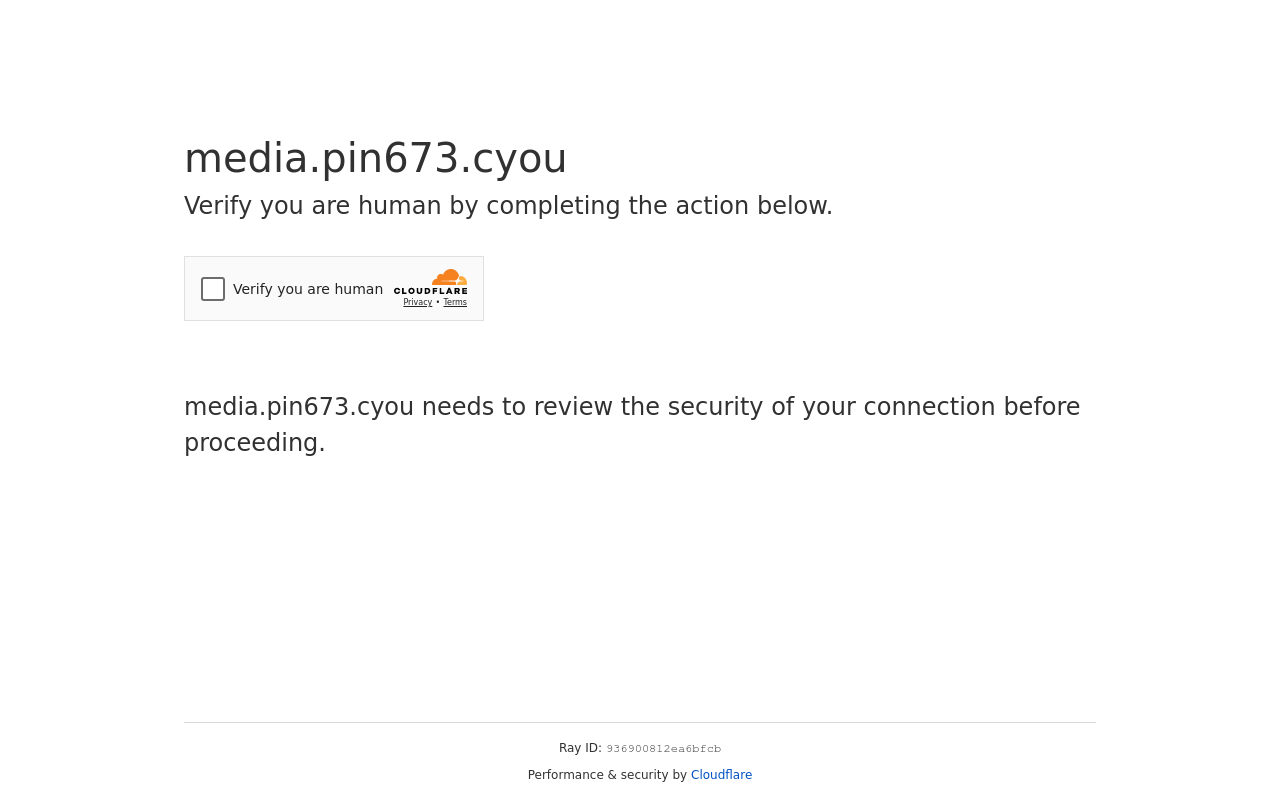Click the 'Verify you are human' label text
The width and height of the screenshot is (1280, 800).
point(308,289)
